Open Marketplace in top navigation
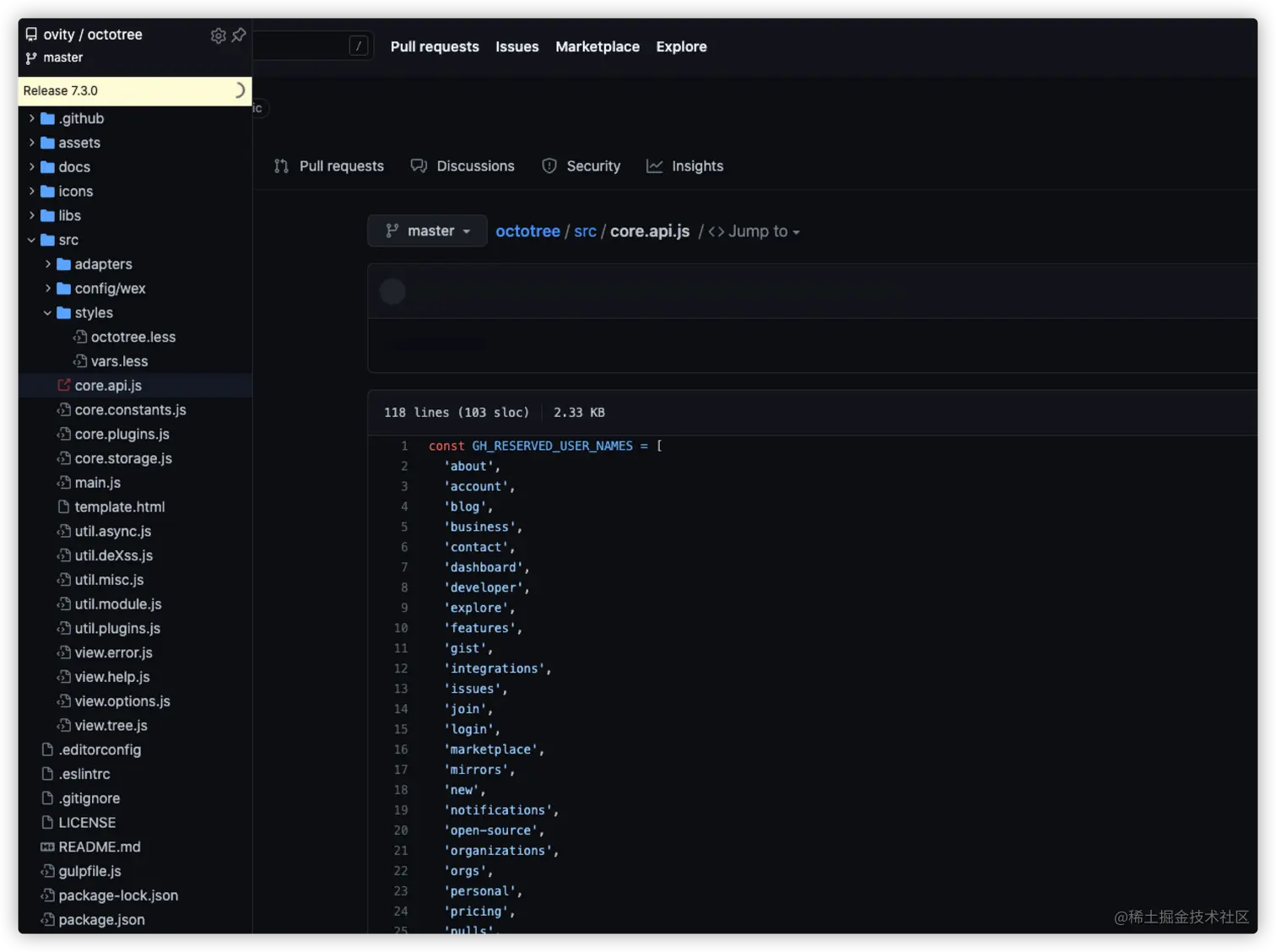 pyautogui.click(x=597, y=46)
